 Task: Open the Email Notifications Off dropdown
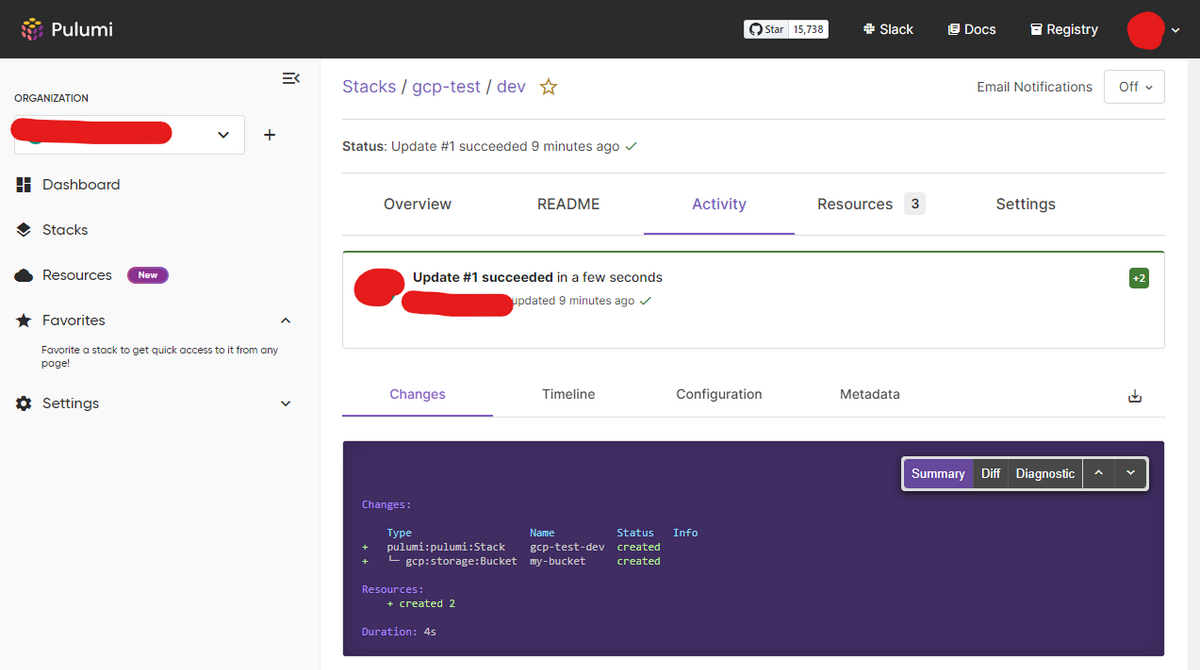pyautogui.click(x=1135, y=87)
